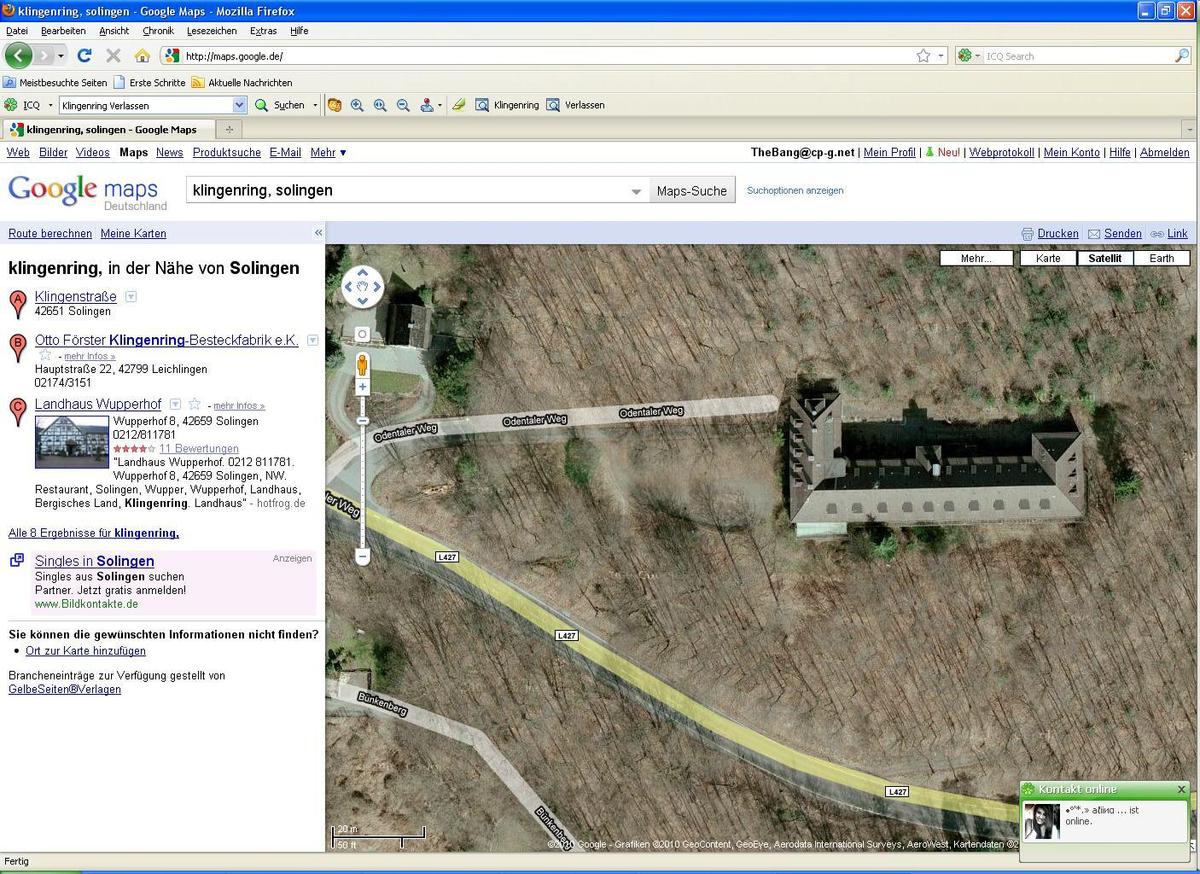Screen dimensions: 1200x874
Task: Open the 11 Bewertungen link
Action: tap(199, 449)
